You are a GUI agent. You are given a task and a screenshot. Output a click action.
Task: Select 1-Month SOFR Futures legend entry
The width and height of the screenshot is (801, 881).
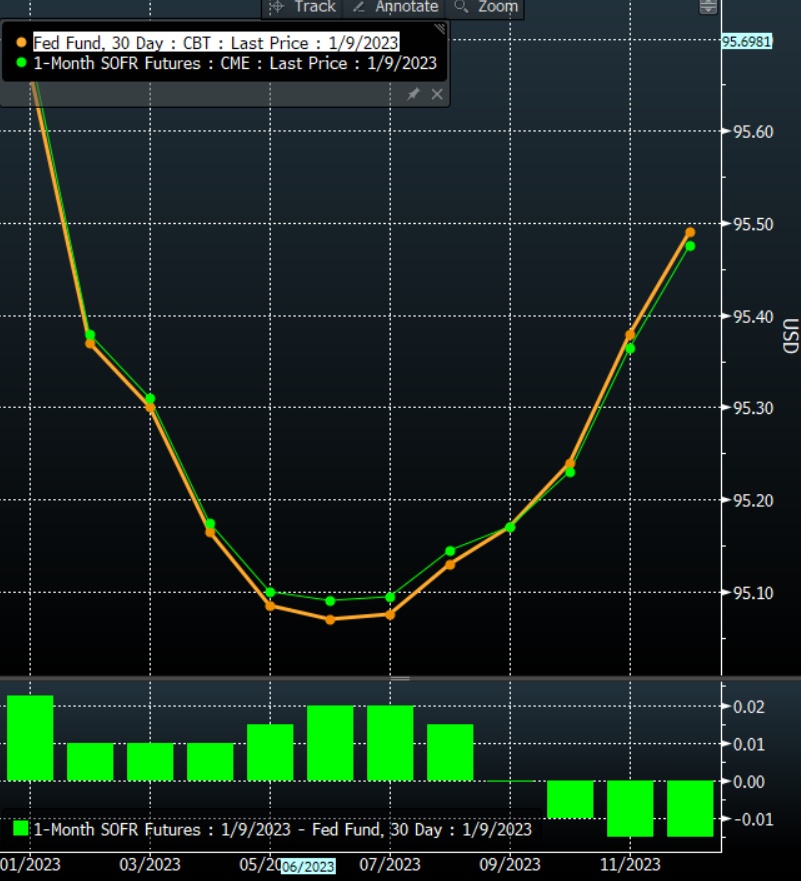pyautogui.click(x=235, y=63)
